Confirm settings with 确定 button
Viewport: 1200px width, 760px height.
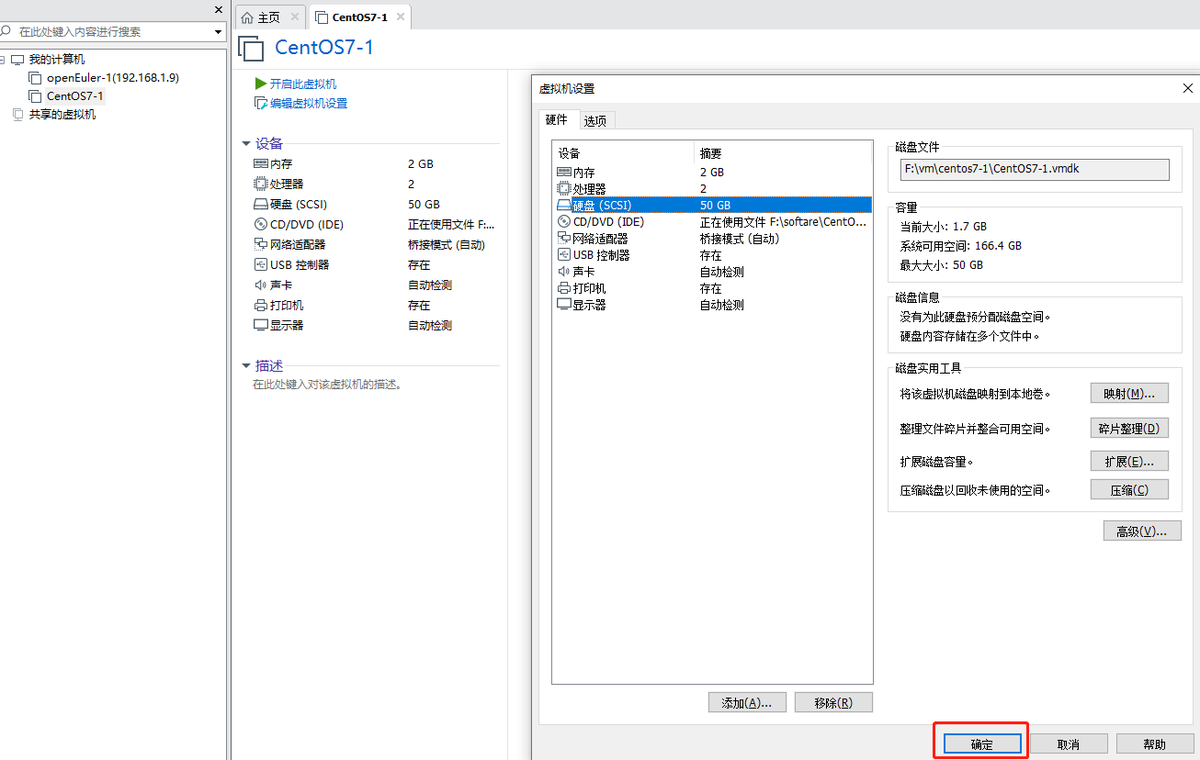click(981, 744)
